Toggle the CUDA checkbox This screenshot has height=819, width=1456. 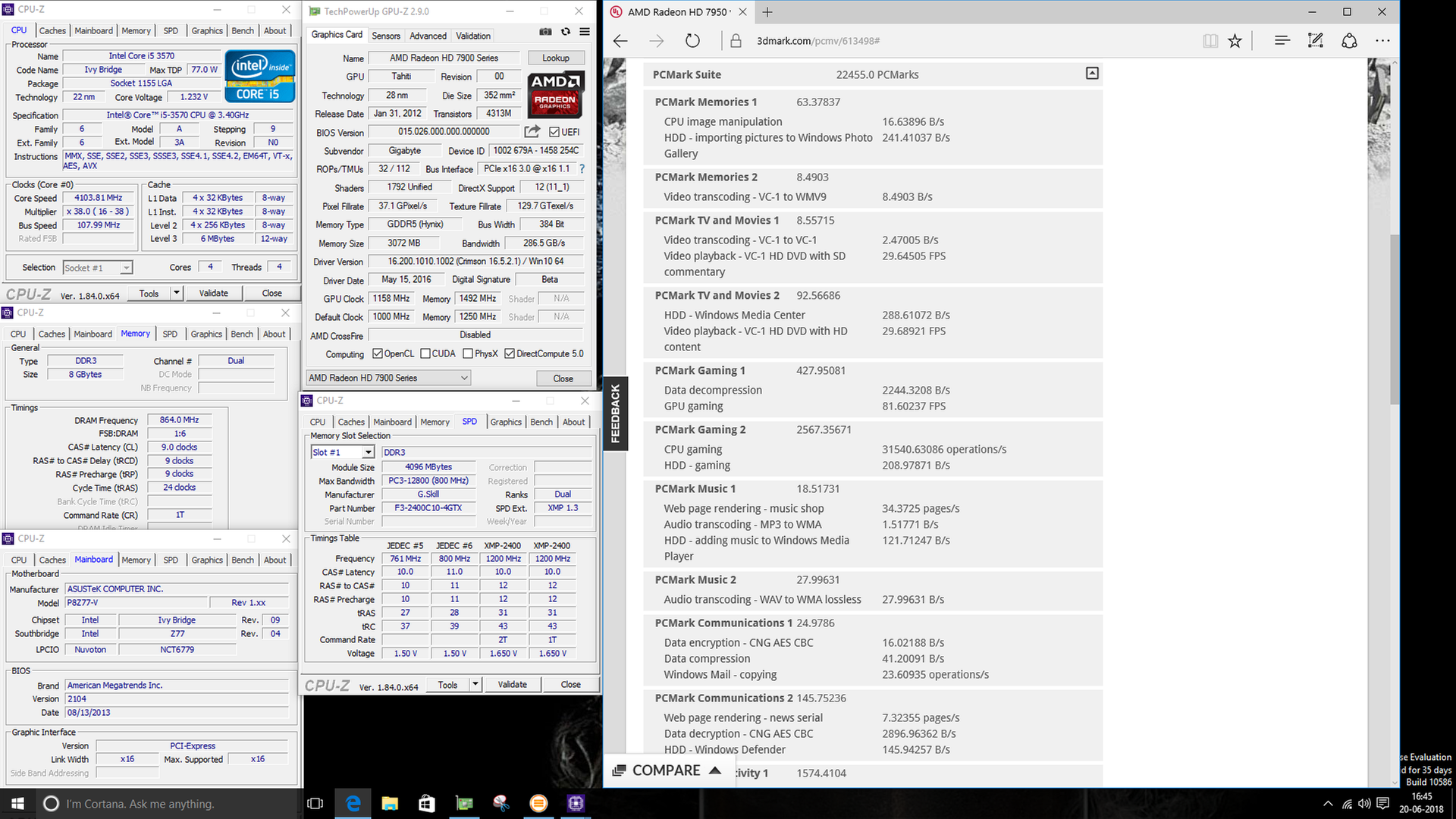(x=425, y=354)
